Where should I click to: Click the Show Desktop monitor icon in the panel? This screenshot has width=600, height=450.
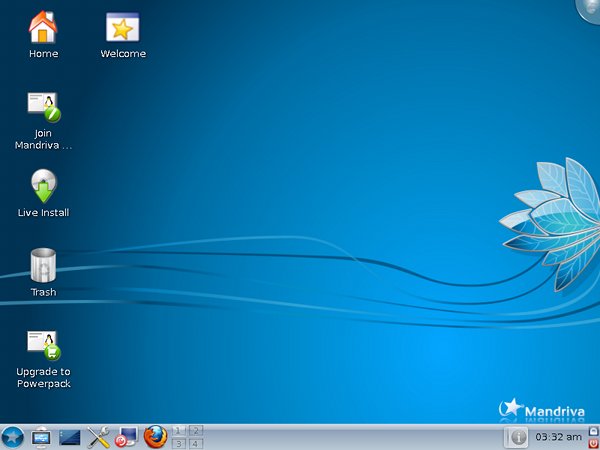coord(41,437)
